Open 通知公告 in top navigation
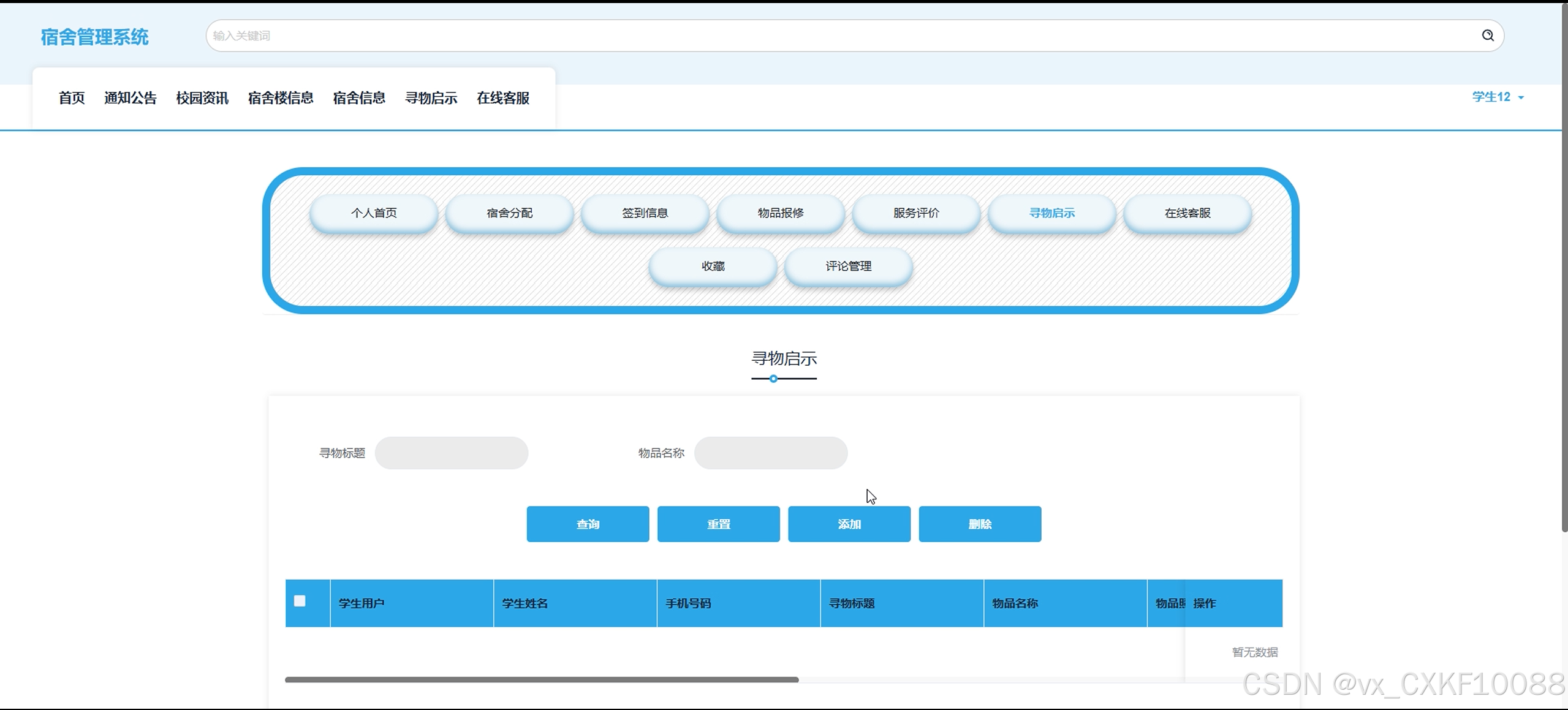Image resolution: width=1568 pixels, height=710 pixels. [x=130, y=98]
